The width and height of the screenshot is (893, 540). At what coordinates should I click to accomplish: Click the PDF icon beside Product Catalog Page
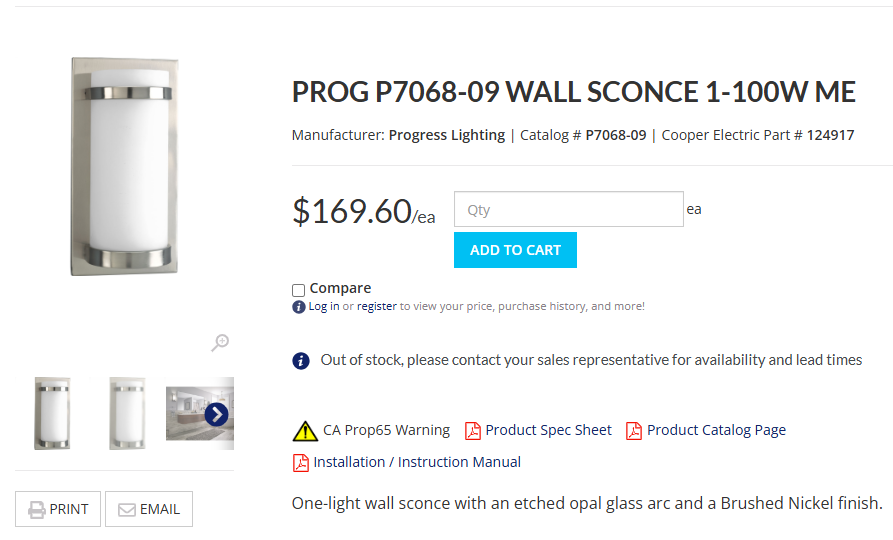coord(634,431)
